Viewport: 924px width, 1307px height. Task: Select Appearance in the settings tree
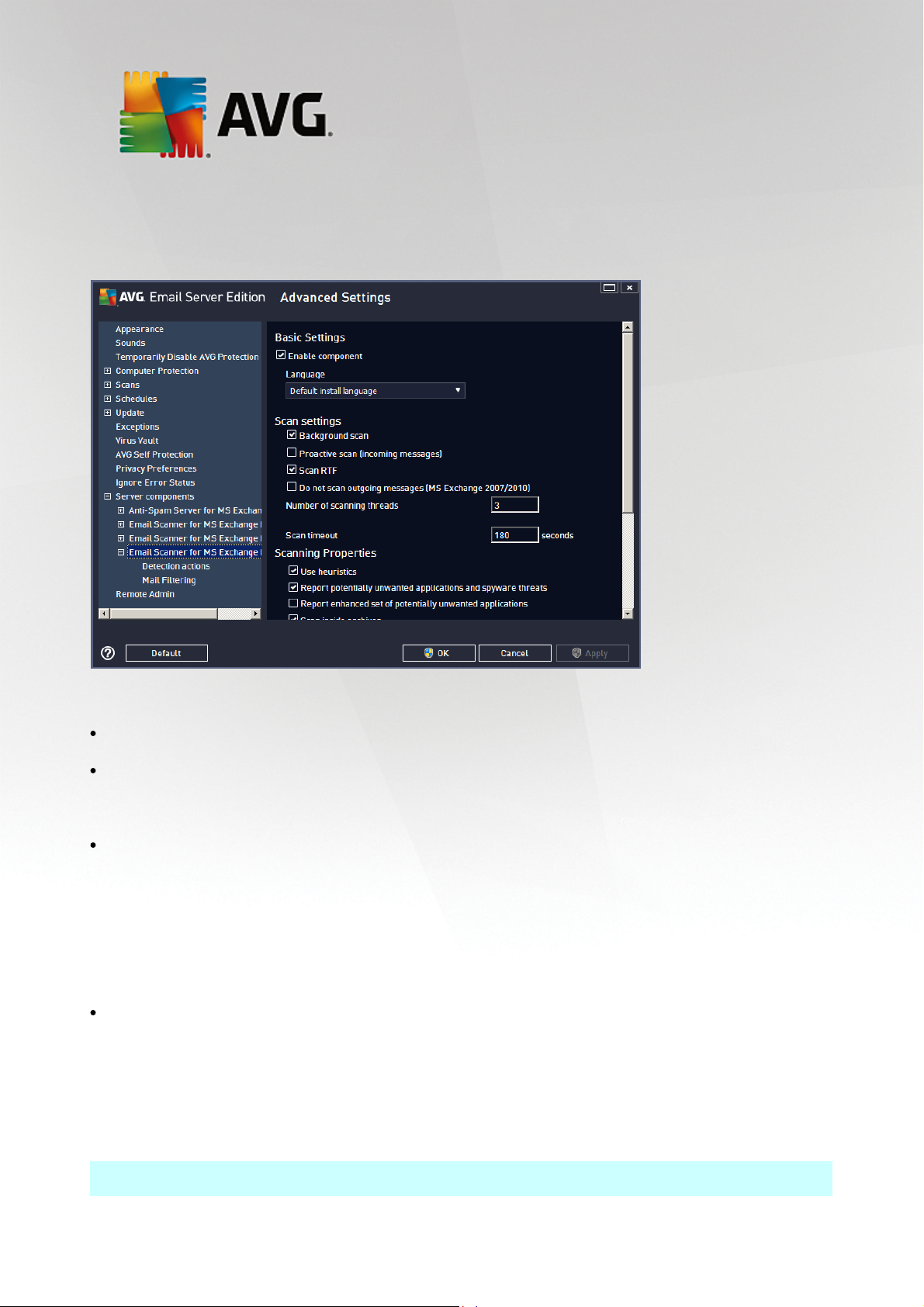coord(140,329)
